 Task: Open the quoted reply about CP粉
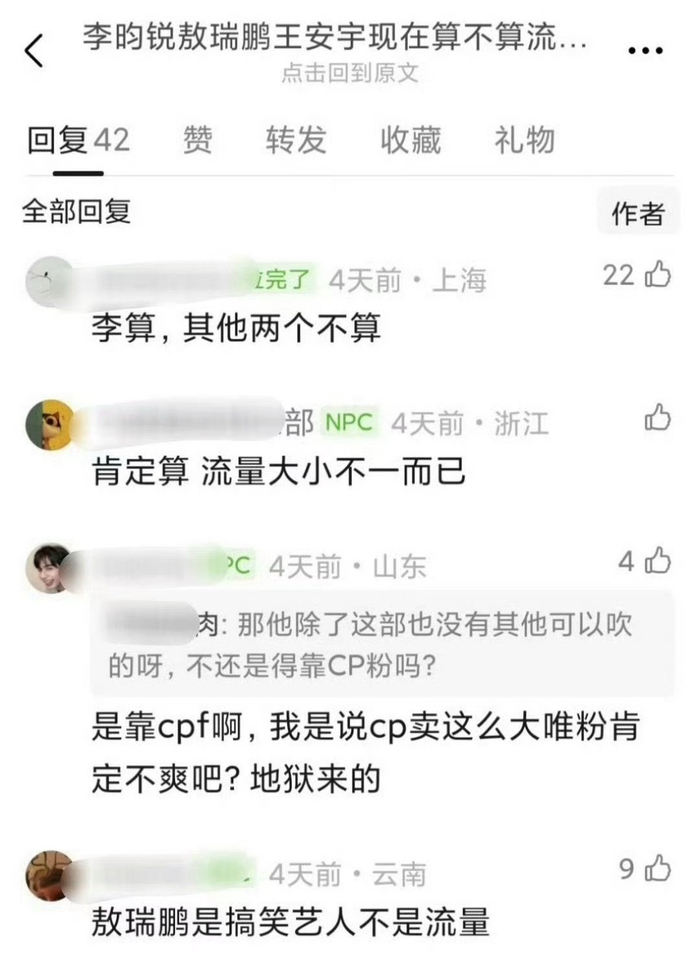(382, 644)
